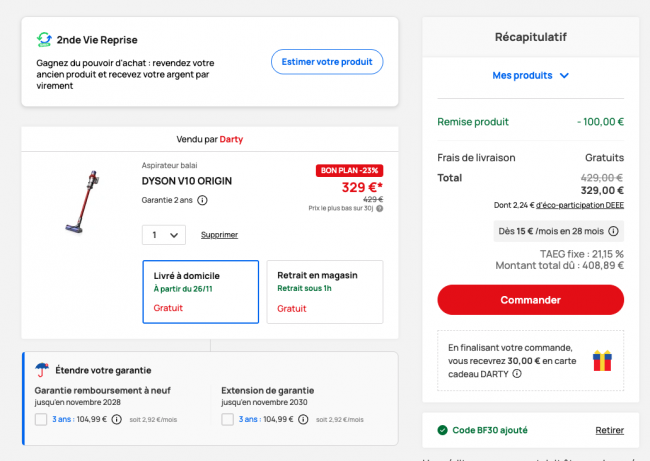Click Retirer to remove the BF30 code
The image size is (650, 461).
click(x=609, y=430)
